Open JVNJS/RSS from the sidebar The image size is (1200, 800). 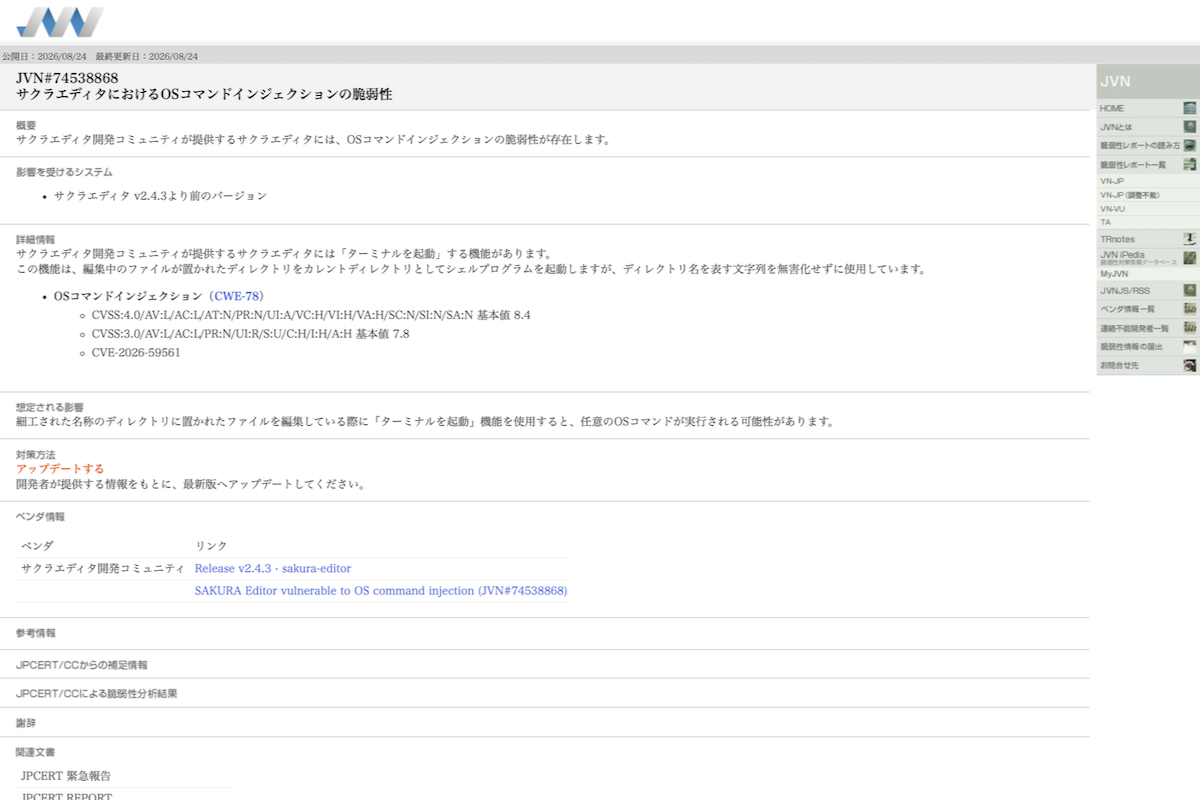coord(1147,291)
